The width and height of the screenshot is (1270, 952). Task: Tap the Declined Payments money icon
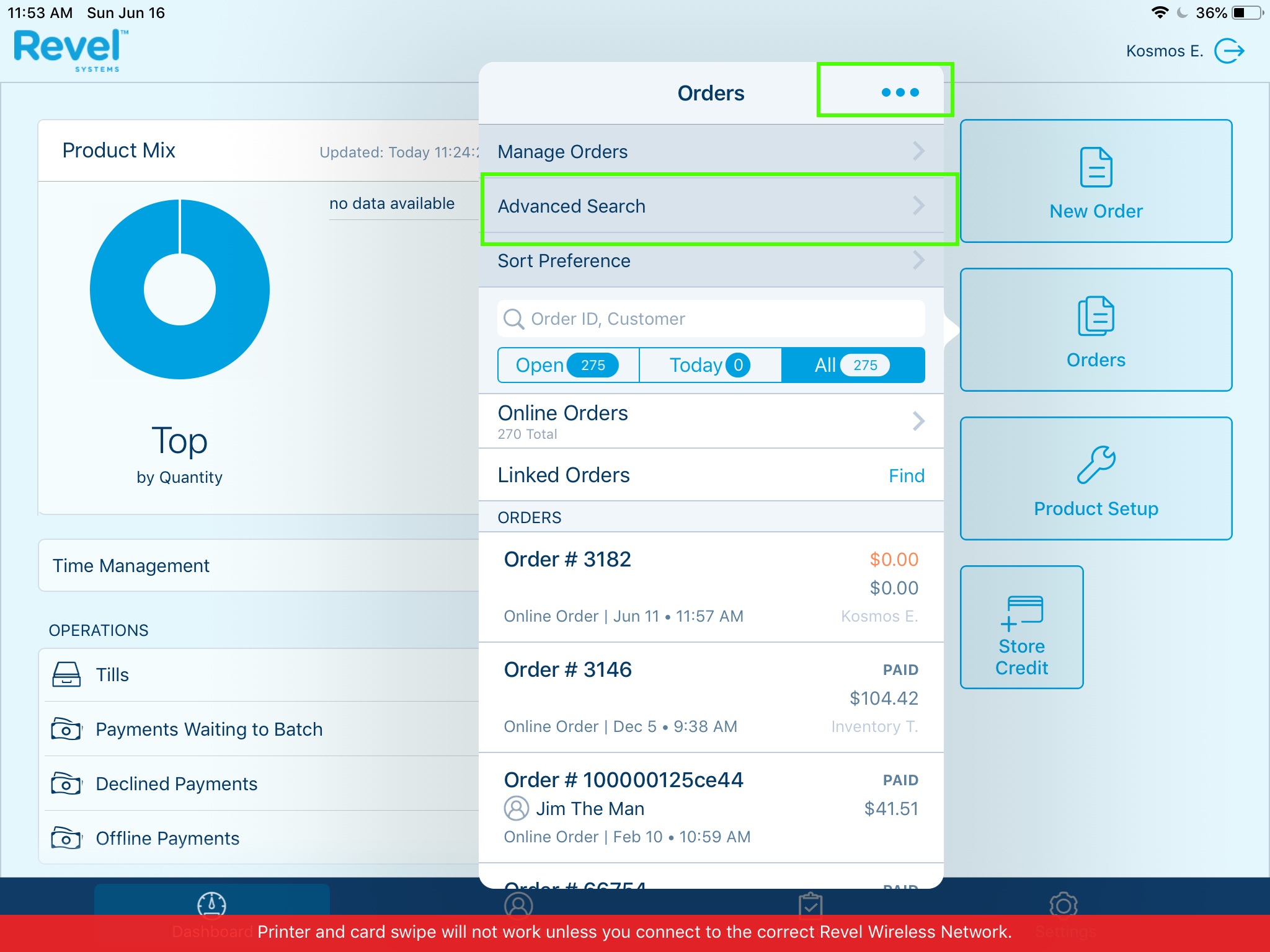click(66, 783)
